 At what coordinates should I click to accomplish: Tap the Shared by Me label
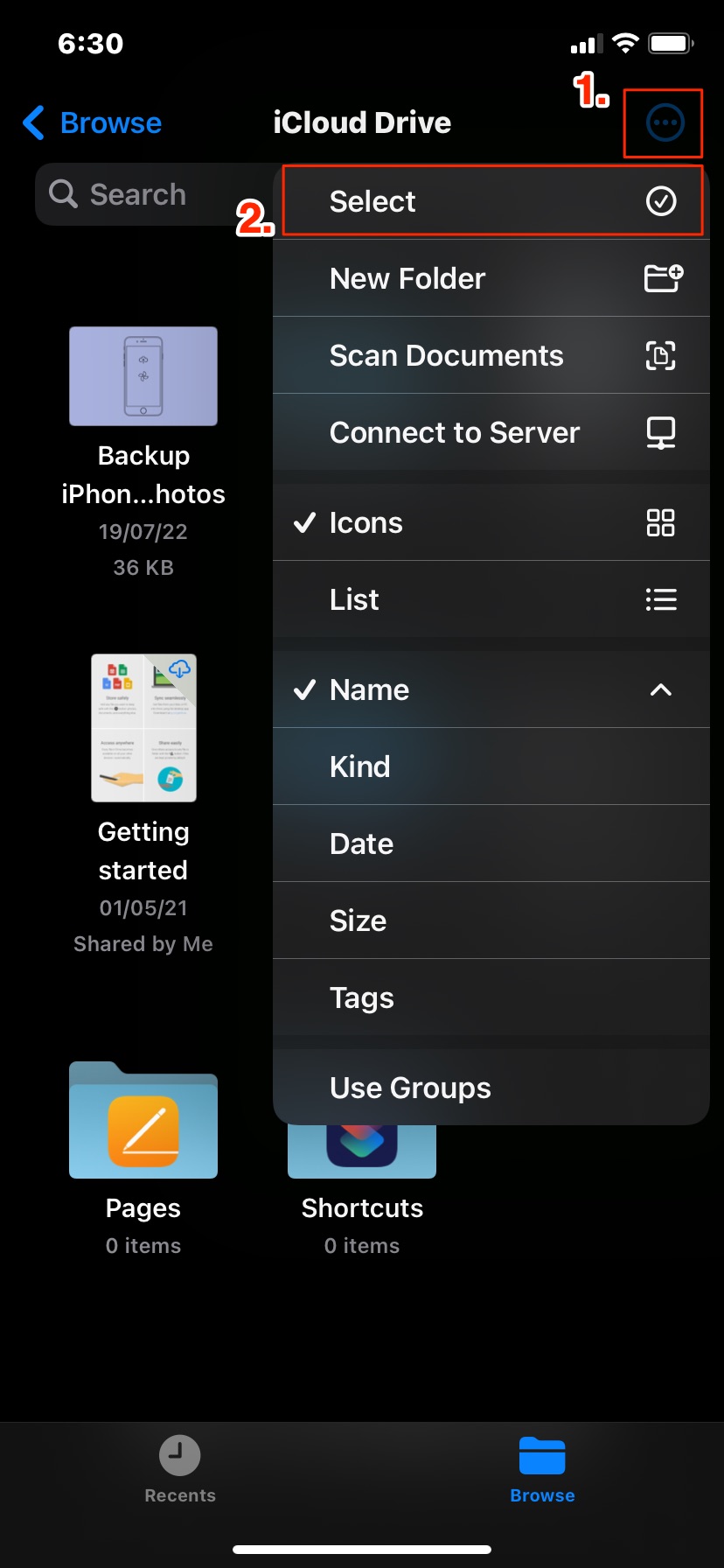tap(143, 944)
